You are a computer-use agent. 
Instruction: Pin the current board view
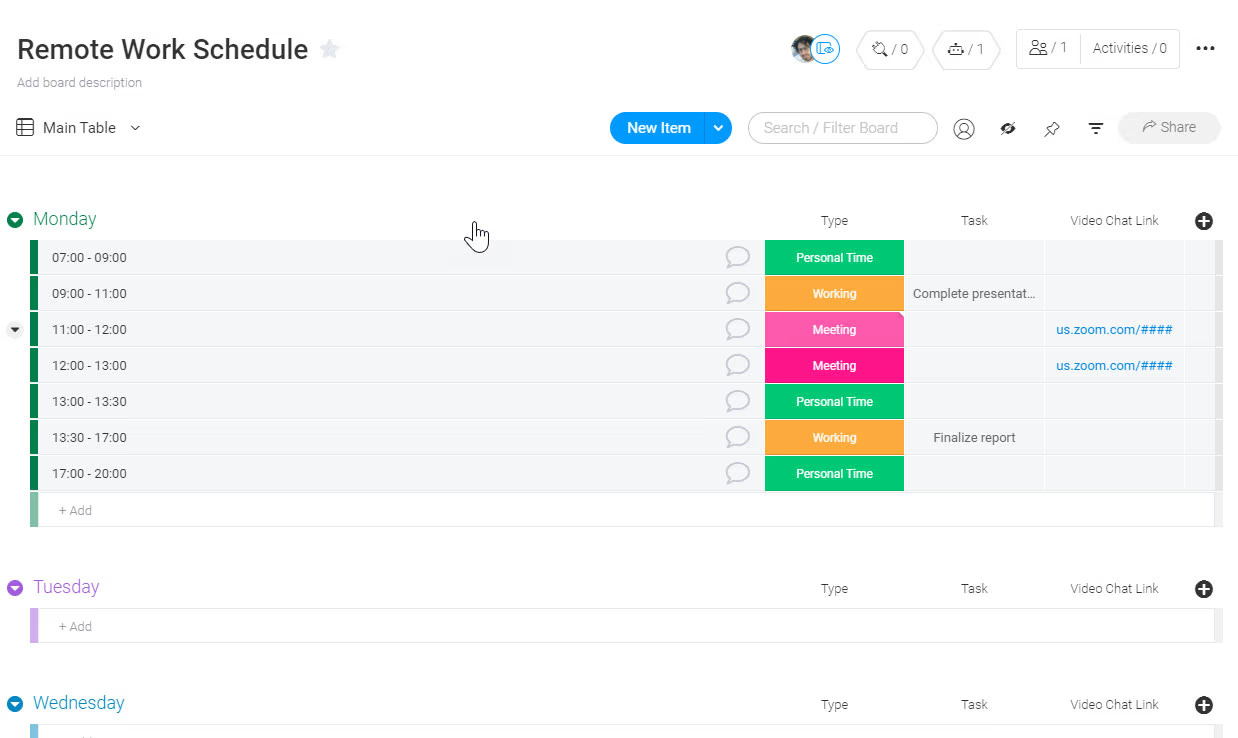1051,128
